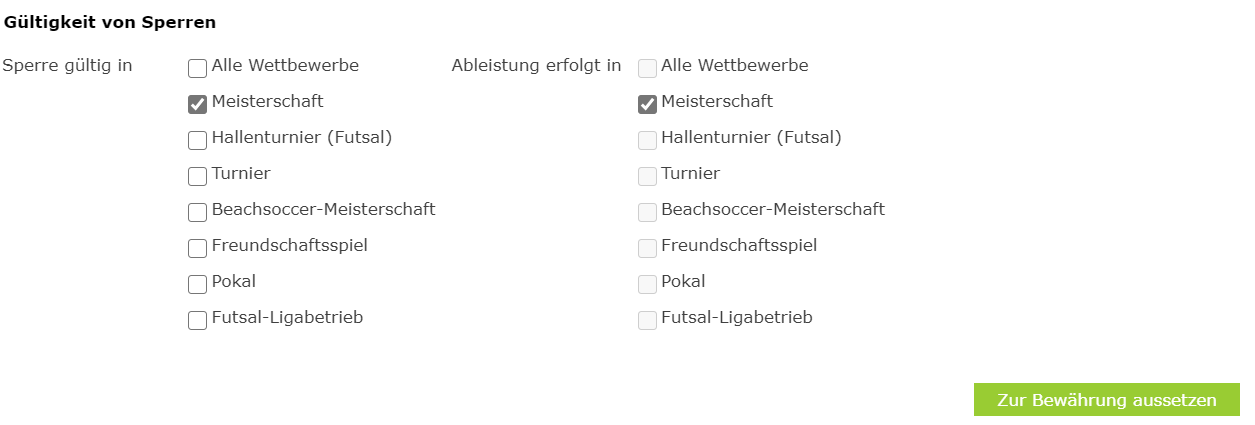Check Freundschaftsspiel under Sperre gültig in

tap(197, 248)
